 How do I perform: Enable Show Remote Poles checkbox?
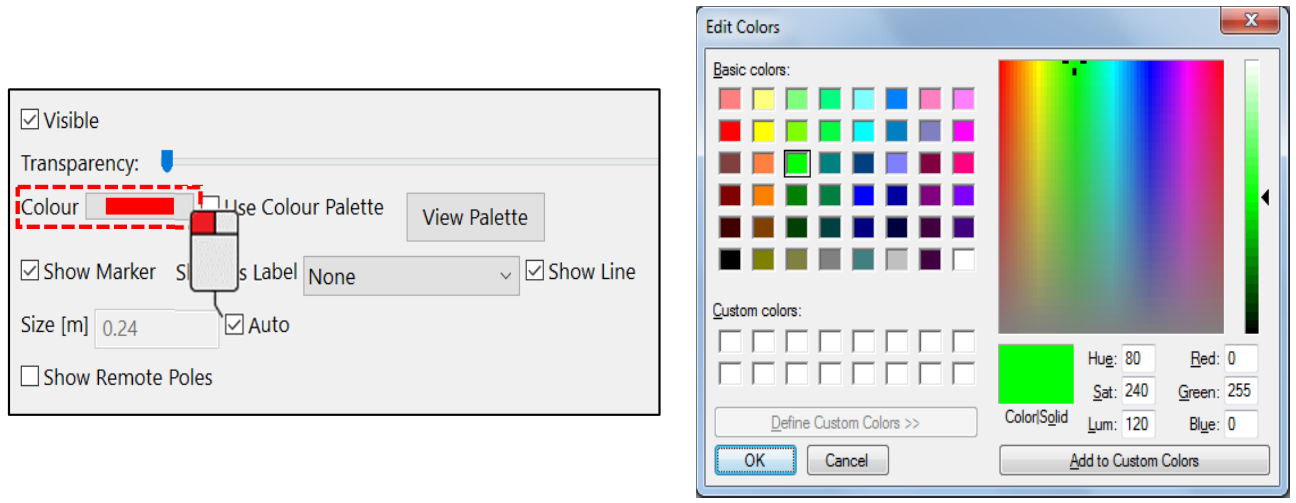30,377
